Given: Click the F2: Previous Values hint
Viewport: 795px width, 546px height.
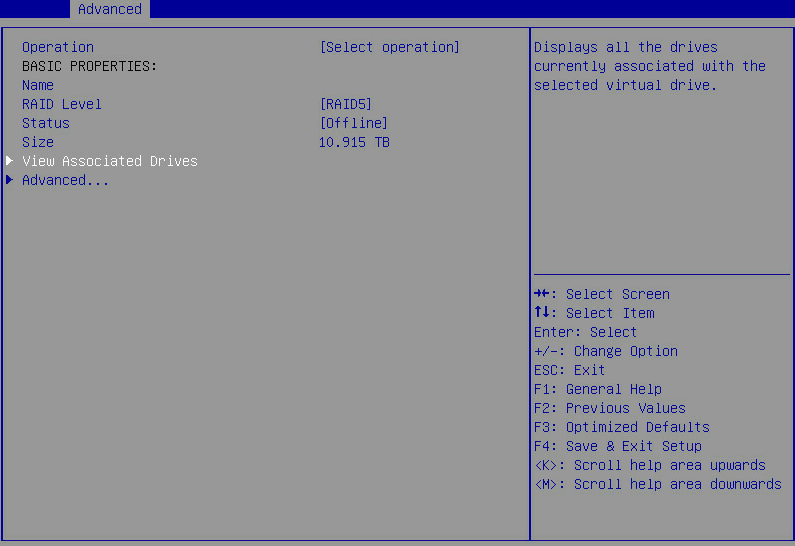Looking at the screenshot, I should (x=609, y=408).
